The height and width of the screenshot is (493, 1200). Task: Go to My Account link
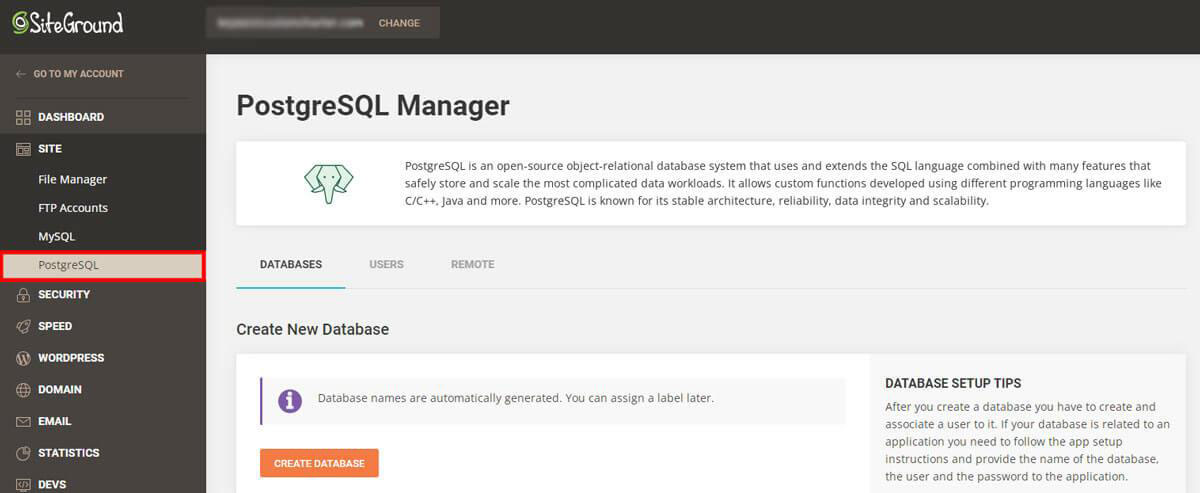[79, 74]
